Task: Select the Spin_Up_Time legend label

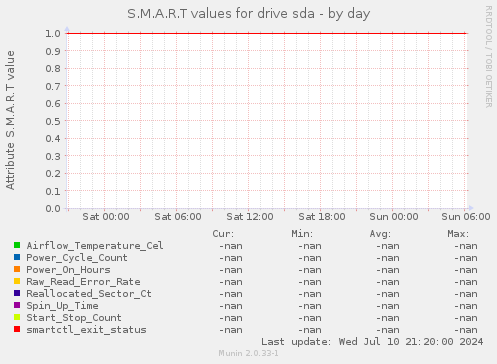Action: (62, 306)
